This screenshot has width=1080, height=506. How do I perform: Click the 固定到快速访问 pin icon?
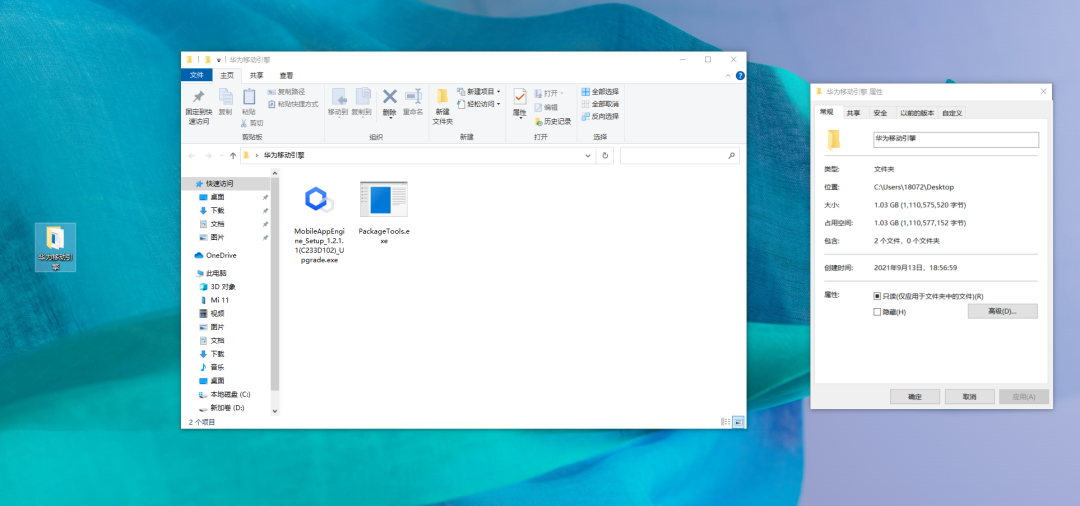point(198,98)
